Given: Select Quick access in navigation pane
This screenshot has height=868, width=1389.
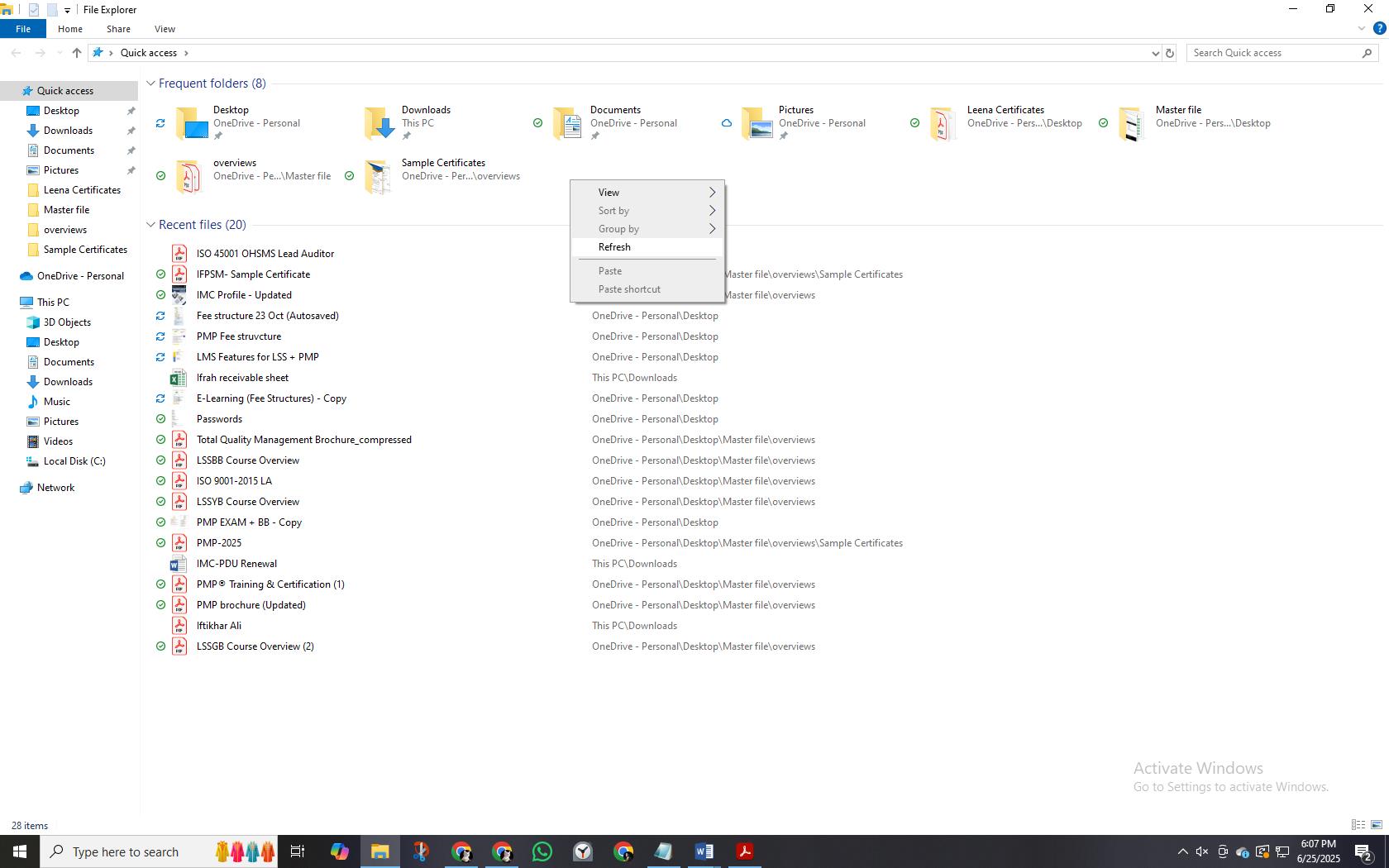Looking at the screenshot, I should (69, 91).
